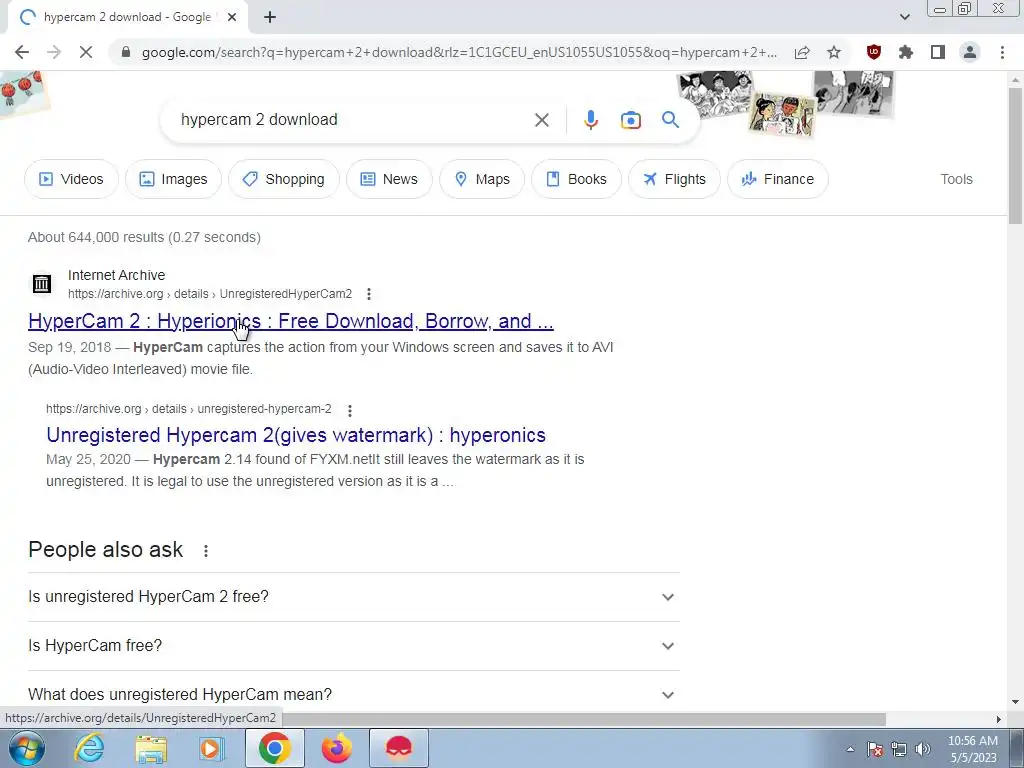Image resolution: width=1024 pixels, height=768 pixels.
Task: Switch to Images results tab
Action: 173,179
